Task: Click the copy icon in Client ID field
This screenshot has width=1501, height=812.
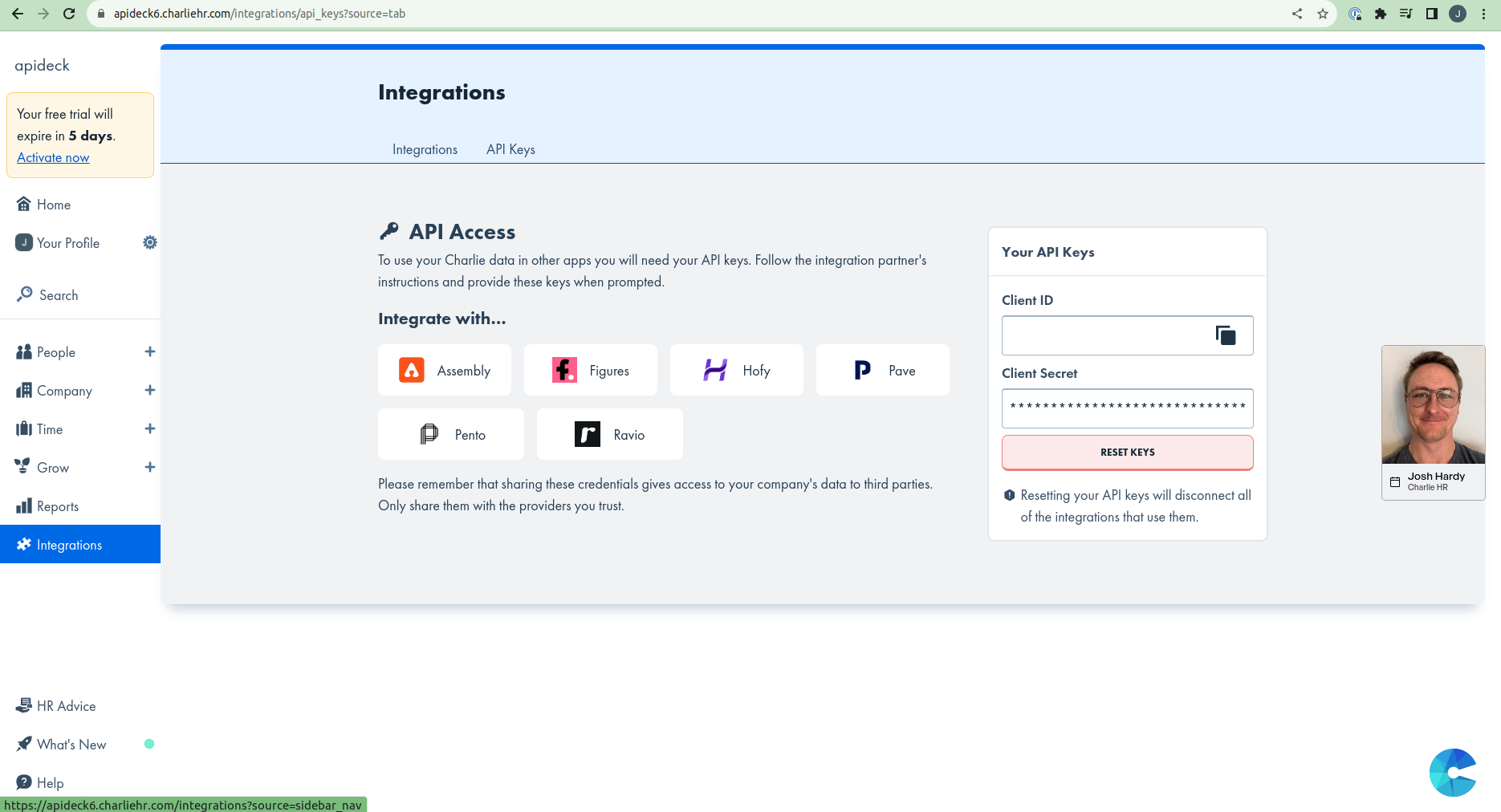Action: 1226,335
